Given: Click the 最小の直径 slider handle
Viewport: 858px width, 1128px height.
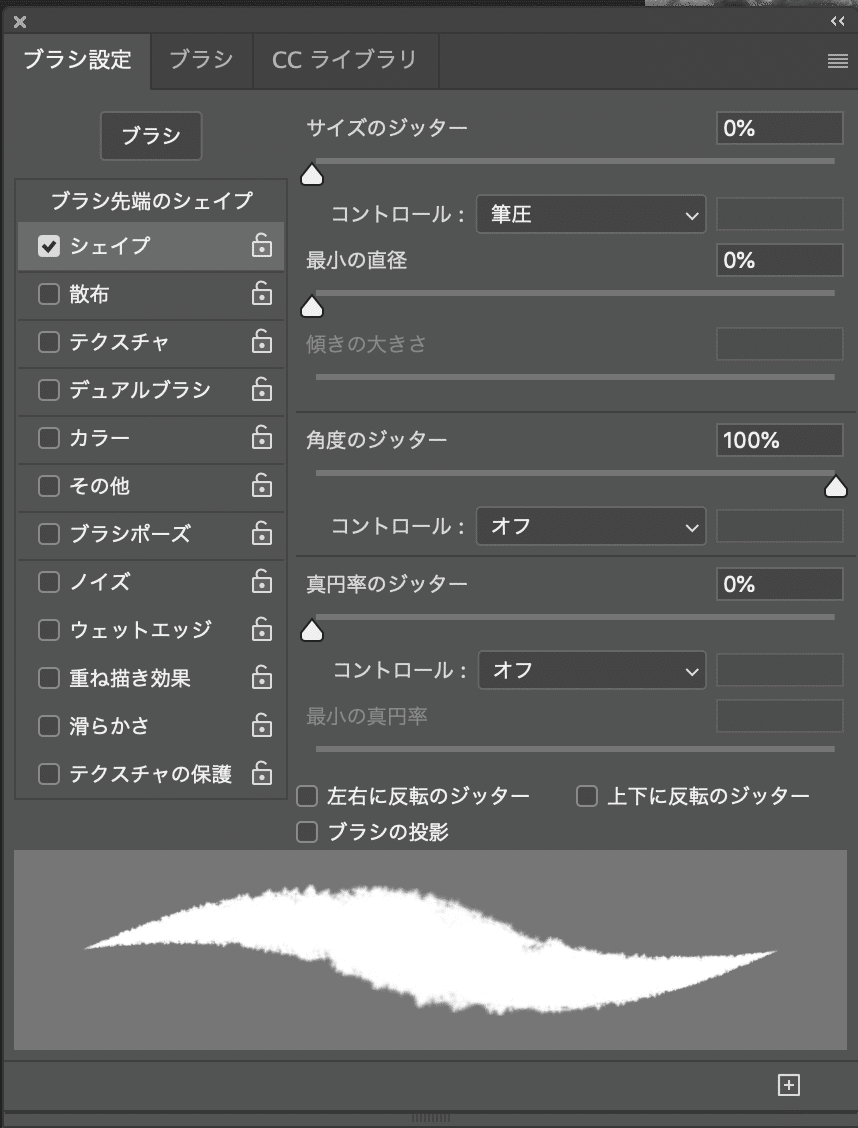Looking at the screenshot, I should (311, 307).
